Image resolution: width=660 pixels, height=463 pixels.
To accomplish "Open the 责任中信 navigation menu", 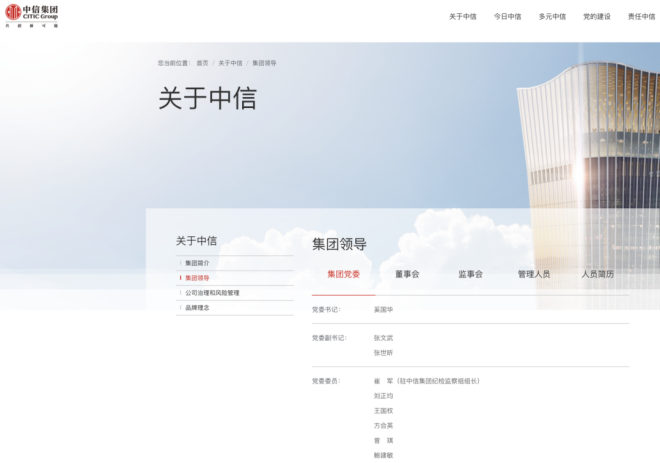I will tap(641, 17).
